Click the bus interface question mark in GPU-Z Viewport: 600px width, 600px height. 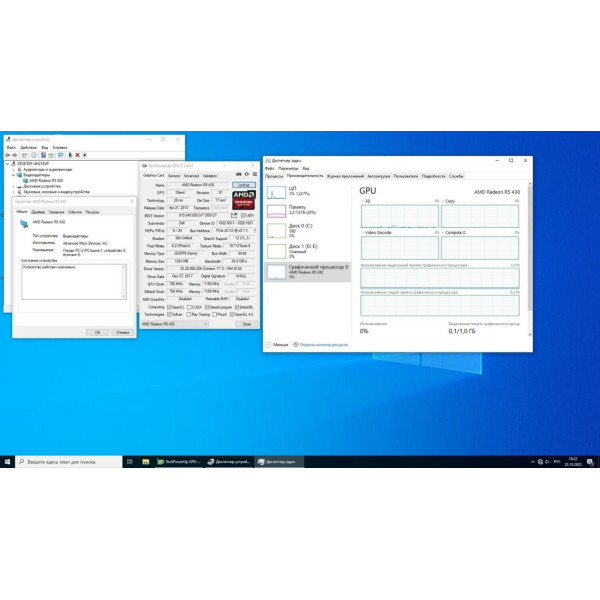255,231
